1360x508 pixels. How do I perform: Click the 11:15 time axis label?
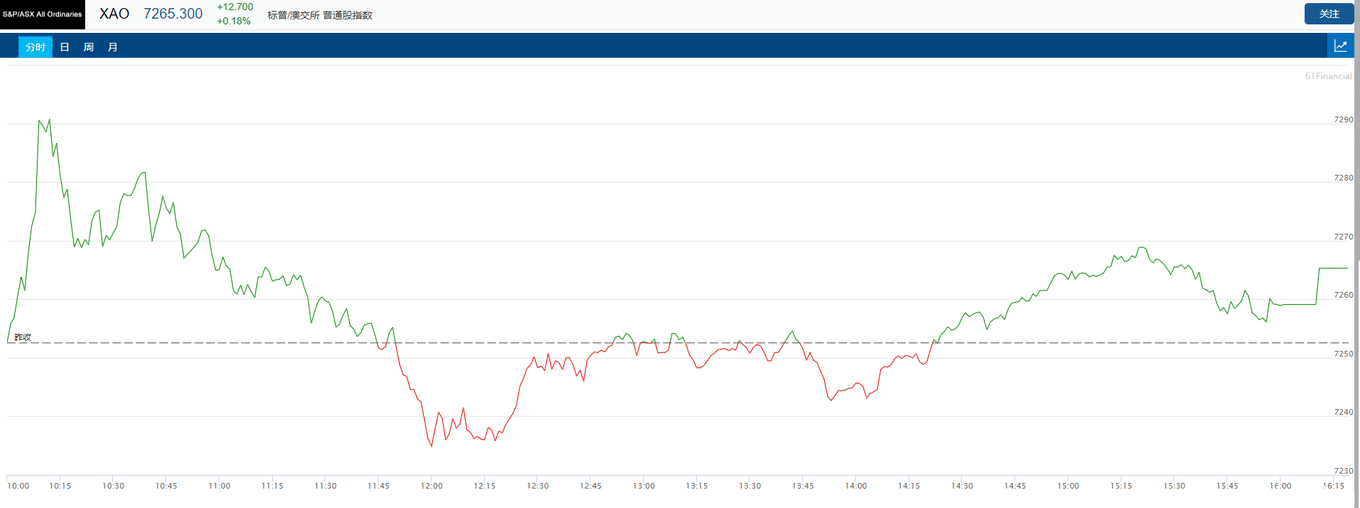click(272, 486)
